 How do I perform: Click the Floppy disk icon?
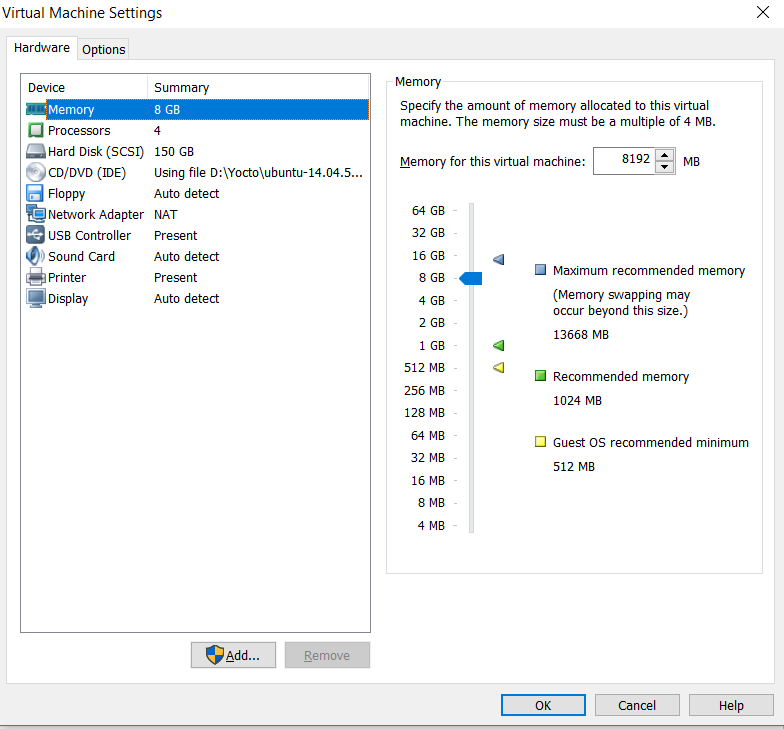[35, 194]
